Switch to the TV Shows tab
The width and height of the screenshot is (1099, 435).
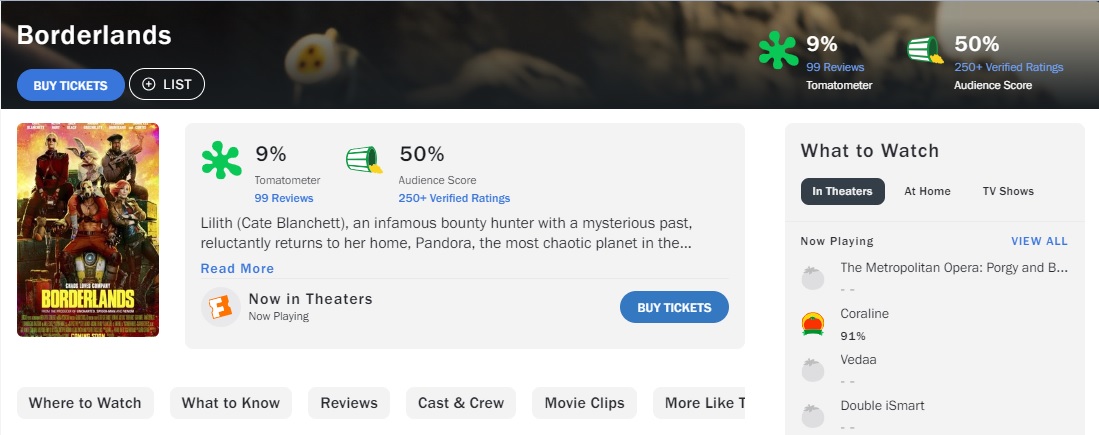coord(1008,191)
